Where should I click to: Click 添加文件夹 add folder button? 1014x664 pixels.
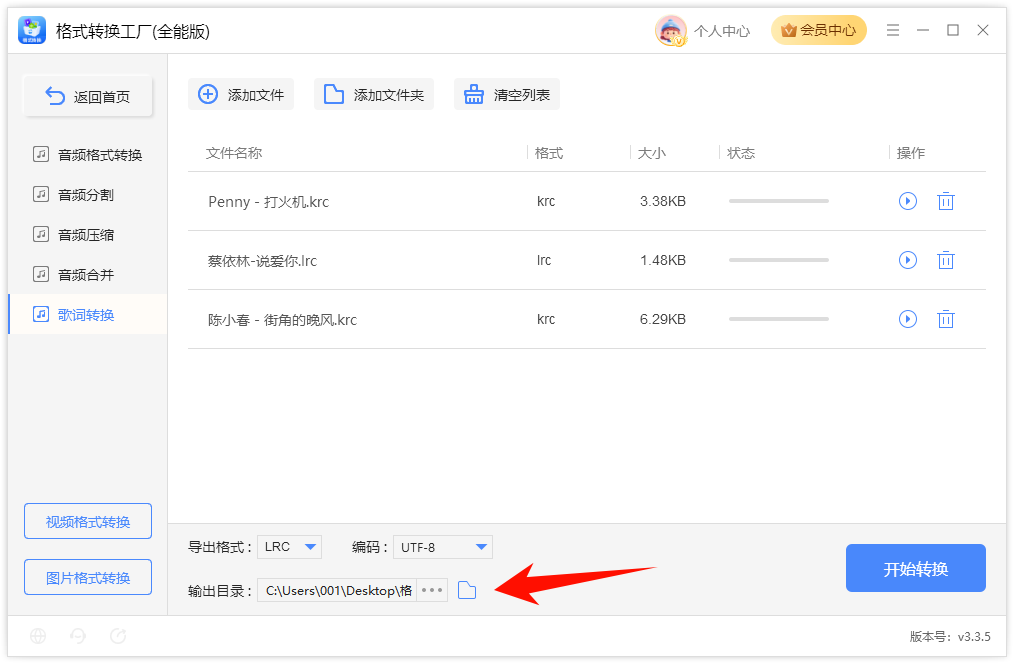[x=374, y=94]
